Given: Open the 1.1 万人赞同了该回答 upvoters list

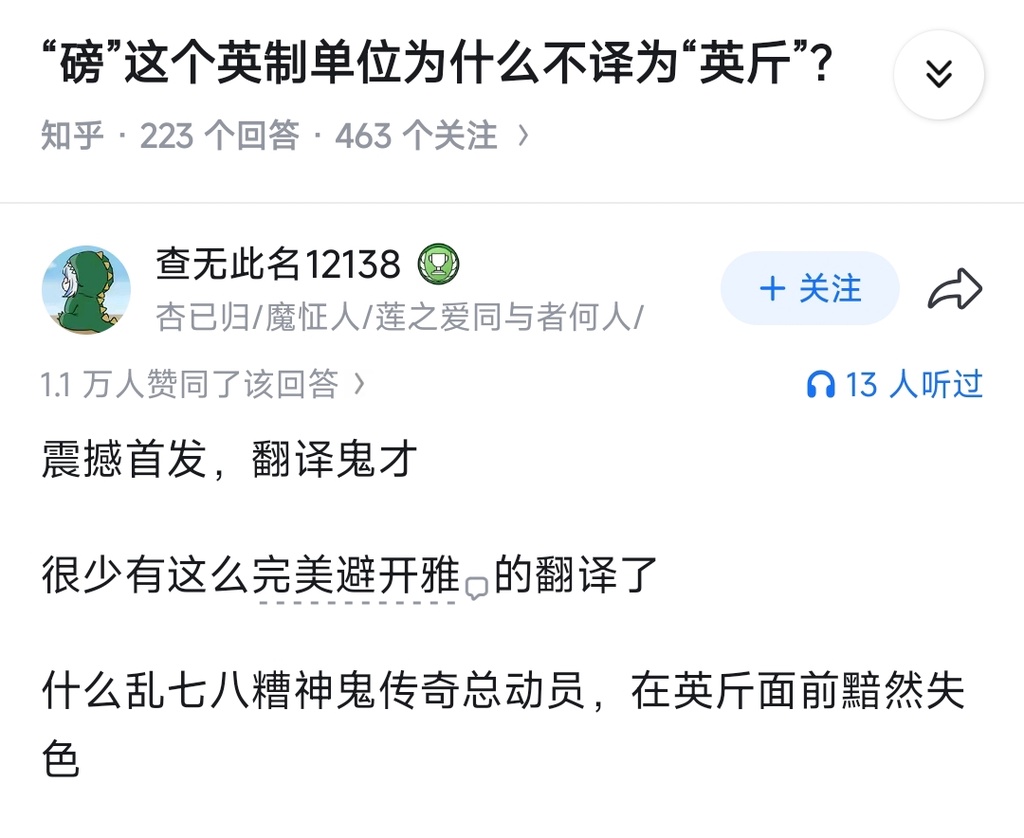Looking at the screenshot, I should [190, 384].
